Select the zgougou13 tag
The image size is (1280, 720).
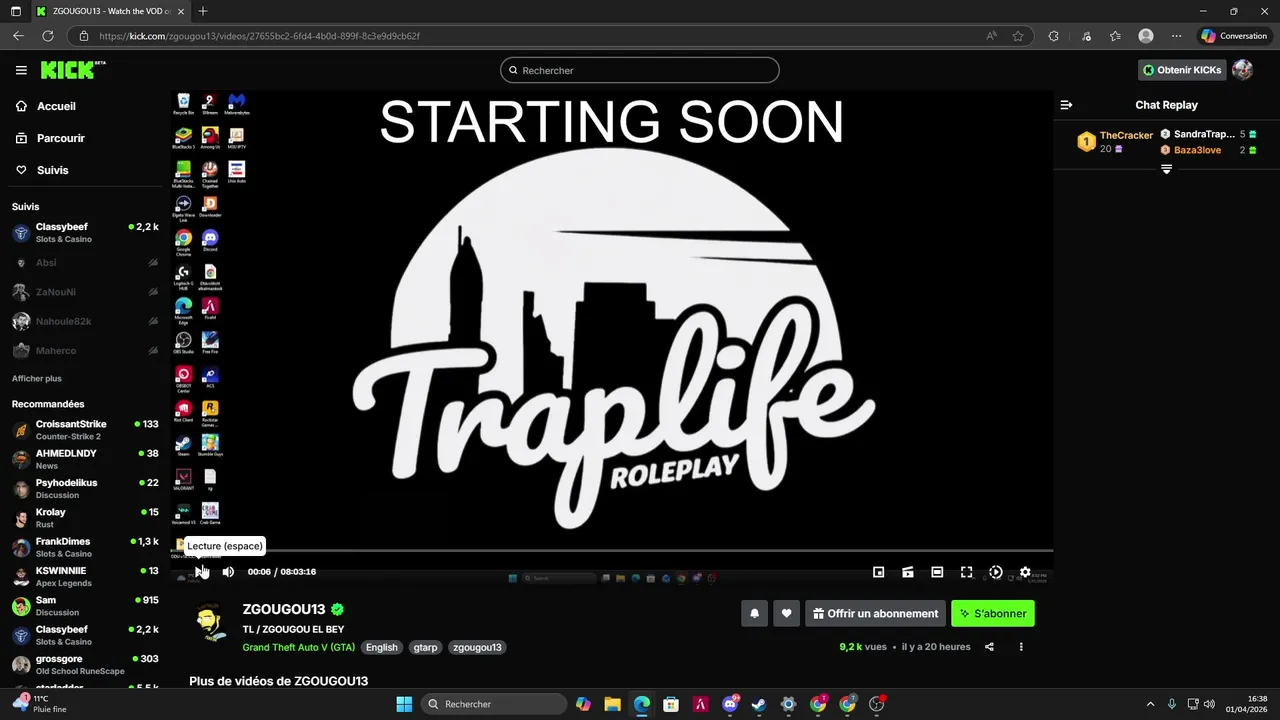point(477,647)
